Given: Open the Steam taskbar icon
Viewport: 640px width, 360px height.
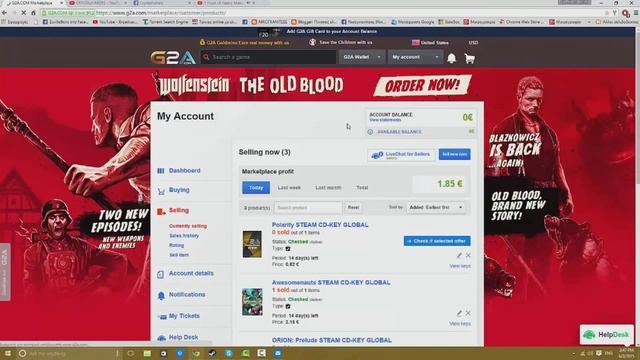Looking at the screenshot, I should [x=212, y=353].
